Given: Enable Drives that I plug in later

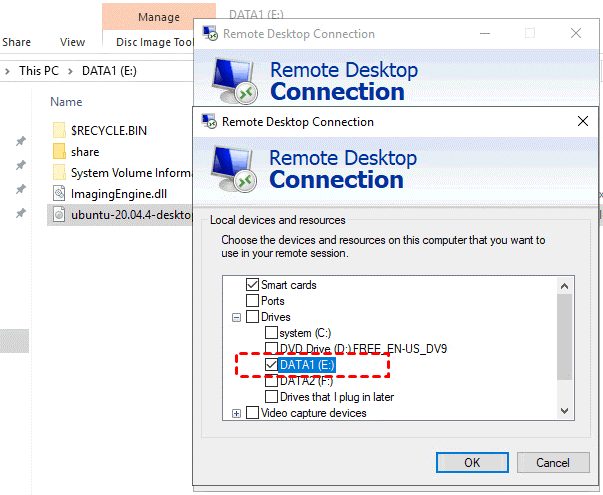Looking at the screenshot, I should (271, 397).
